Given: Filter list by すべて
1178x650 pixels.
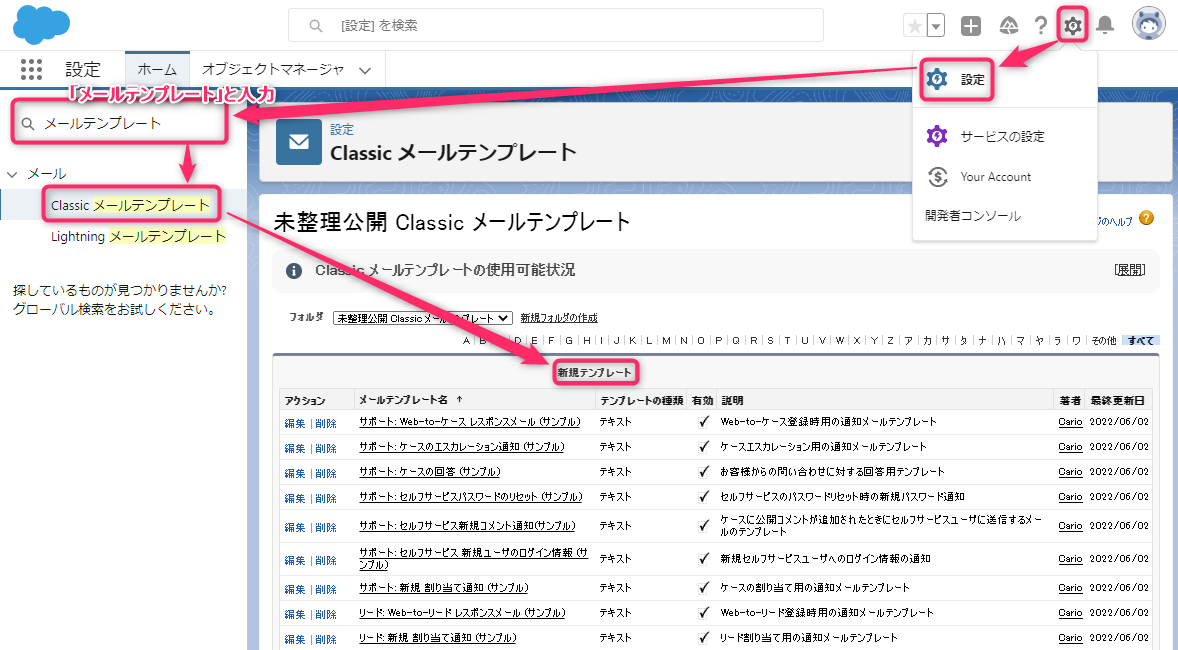Looking at the screenshot, I should pos(1140,340).
